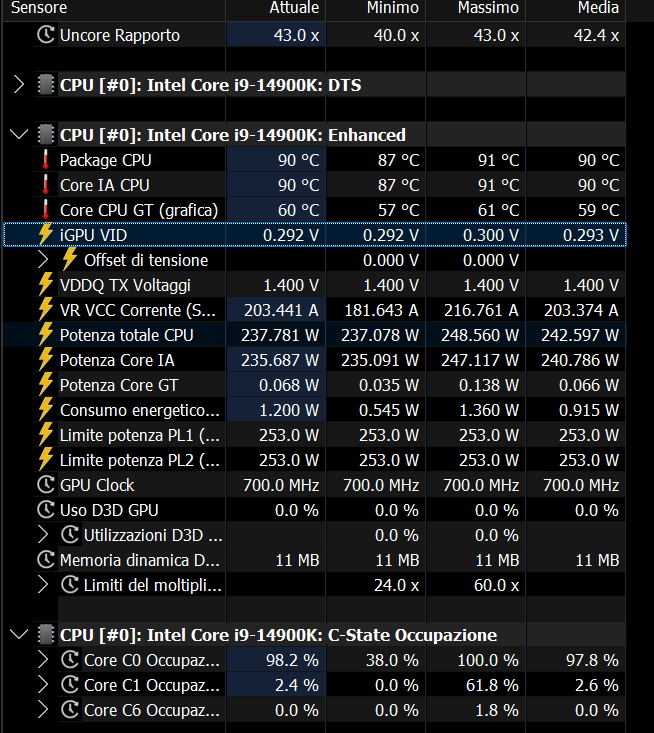
Task: Click the Core IA CPU thermometer icon
Action: (46, 185)
